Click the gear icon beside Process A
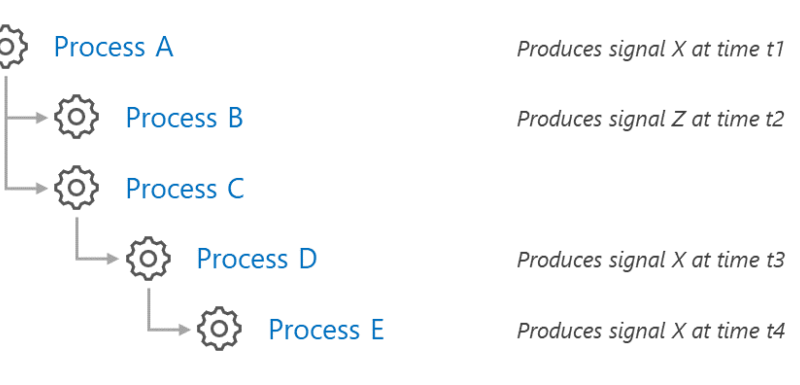 pyautogui.click(x=12, y=46)
